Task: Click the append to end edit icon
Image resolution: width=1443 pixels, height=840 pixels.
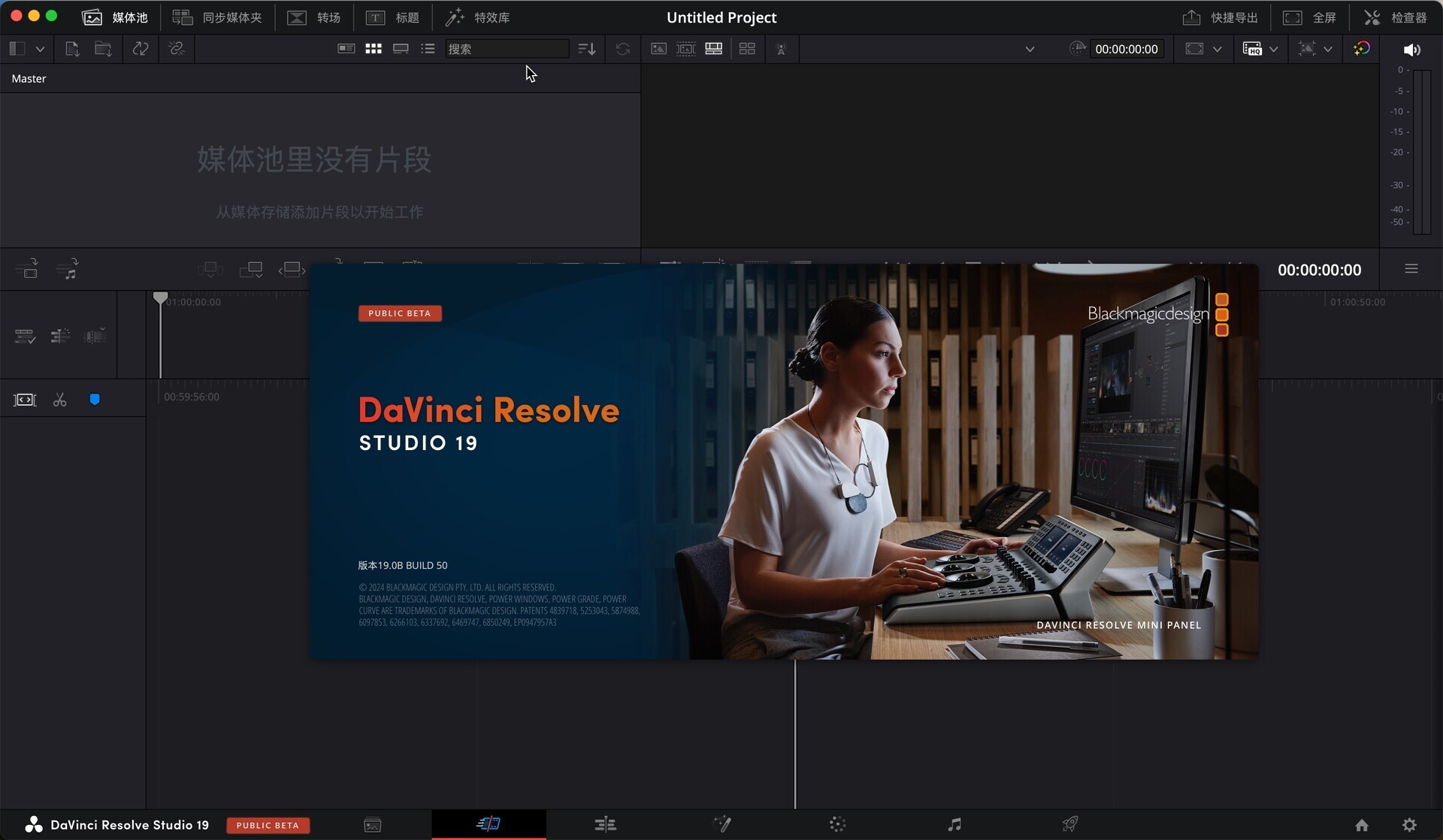Action: (x=250, y=269)
